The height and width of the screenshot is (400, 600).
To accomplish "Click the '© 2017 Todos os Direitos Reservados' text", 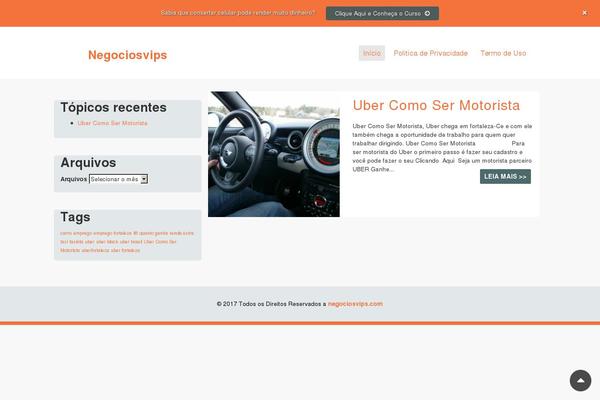I will pos(271,304).
